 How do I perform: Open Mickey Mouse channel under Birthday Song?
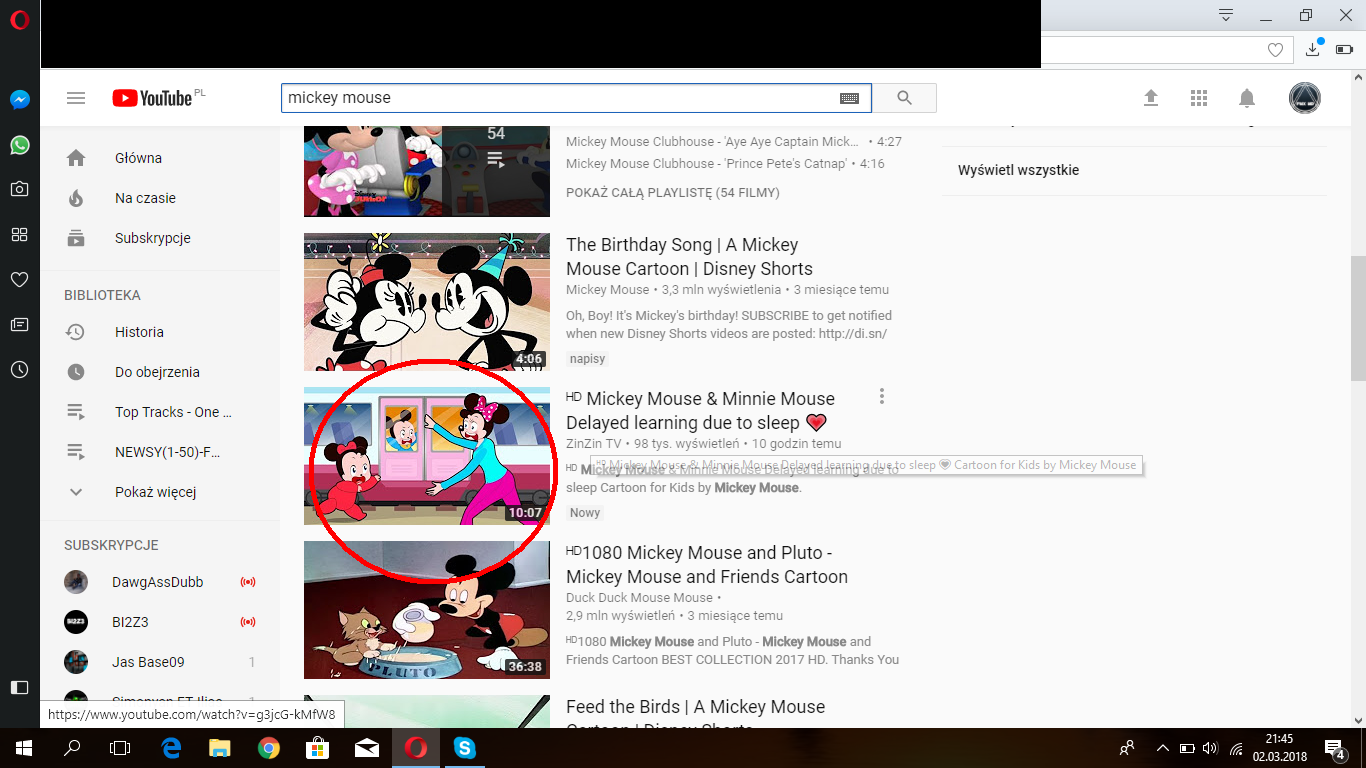(x=607, y=290)
